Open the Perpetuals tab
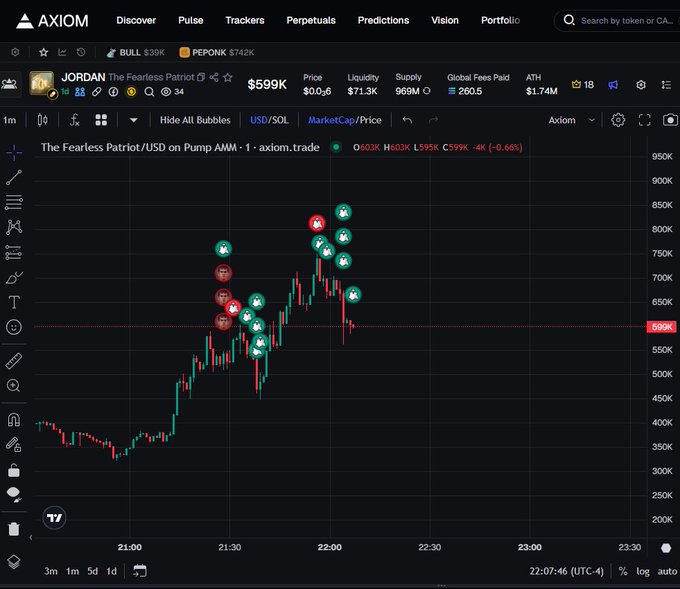Viewport: 680px width, 589px height. click(311, 20)
